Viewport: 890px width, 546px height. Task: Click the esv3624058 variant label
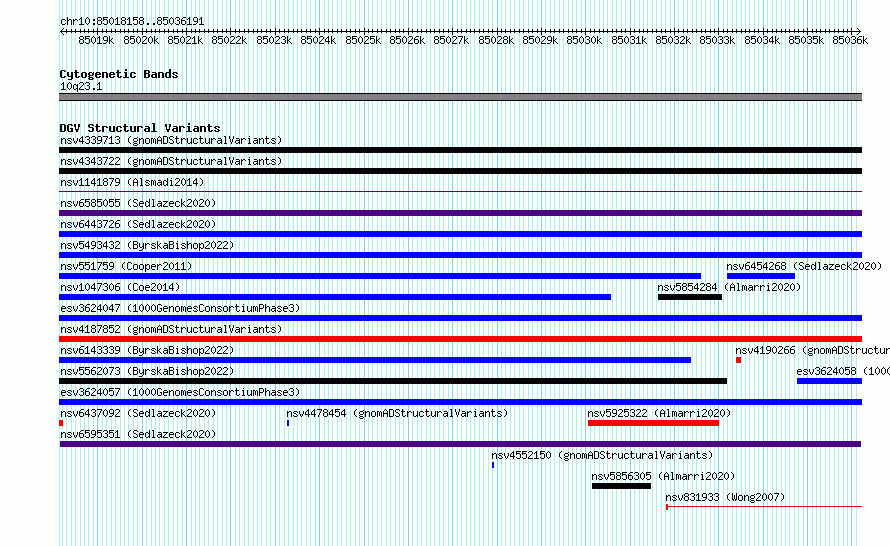[843, 371]
